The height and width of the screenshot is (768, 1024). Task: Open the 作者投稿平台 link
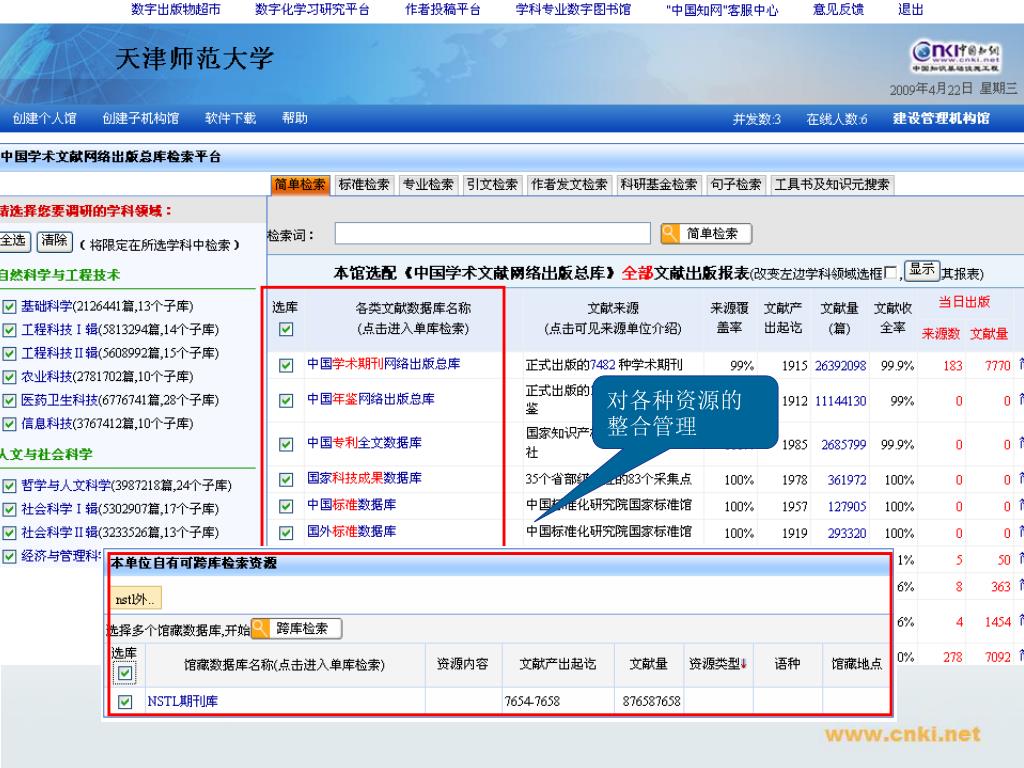pyautogui.click(x=443, y=9)
